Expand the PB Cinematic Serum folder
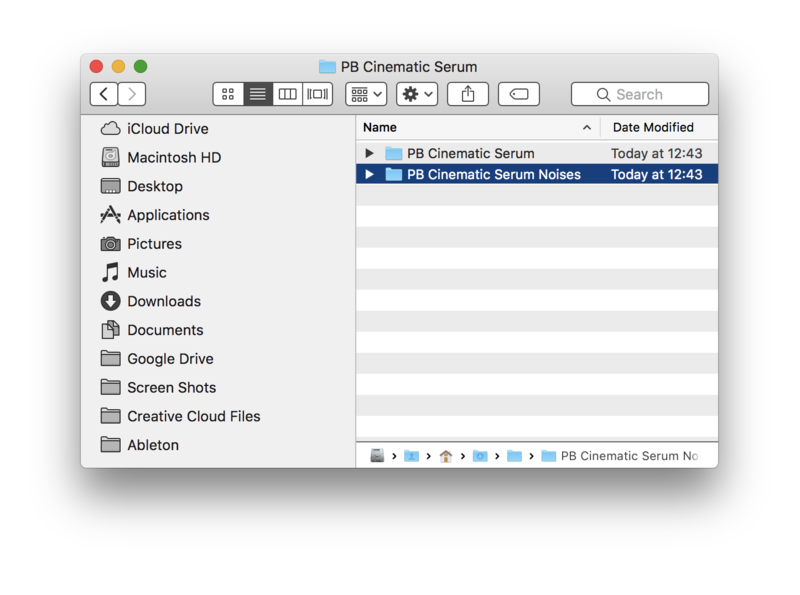The width and height of the screenshot is (800, 595). click(369, 153)
